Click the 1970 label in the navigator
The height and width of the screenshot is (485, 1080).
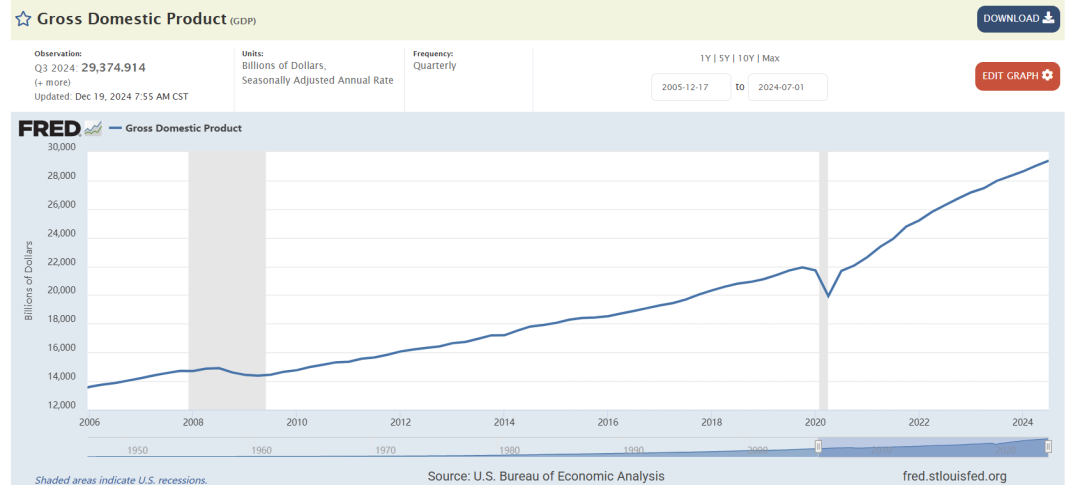pos(386,451)
